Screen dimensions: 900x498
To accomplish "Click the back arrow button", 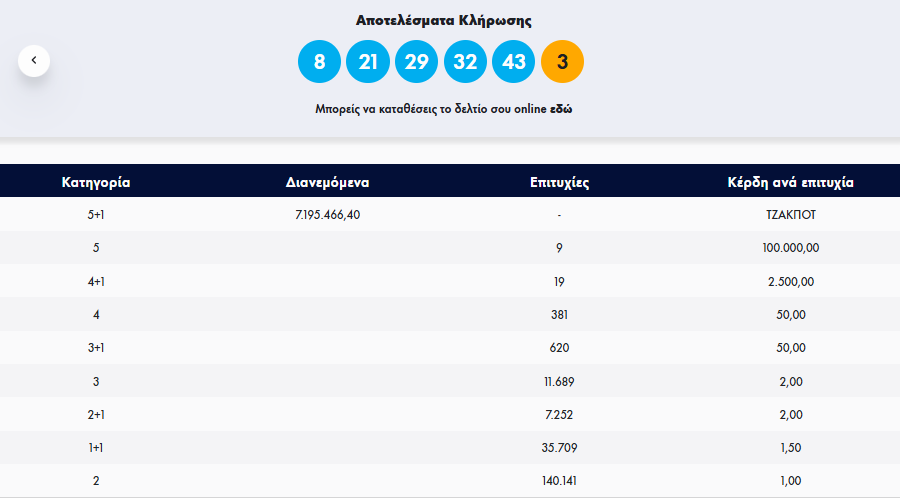I will point(34,61).
